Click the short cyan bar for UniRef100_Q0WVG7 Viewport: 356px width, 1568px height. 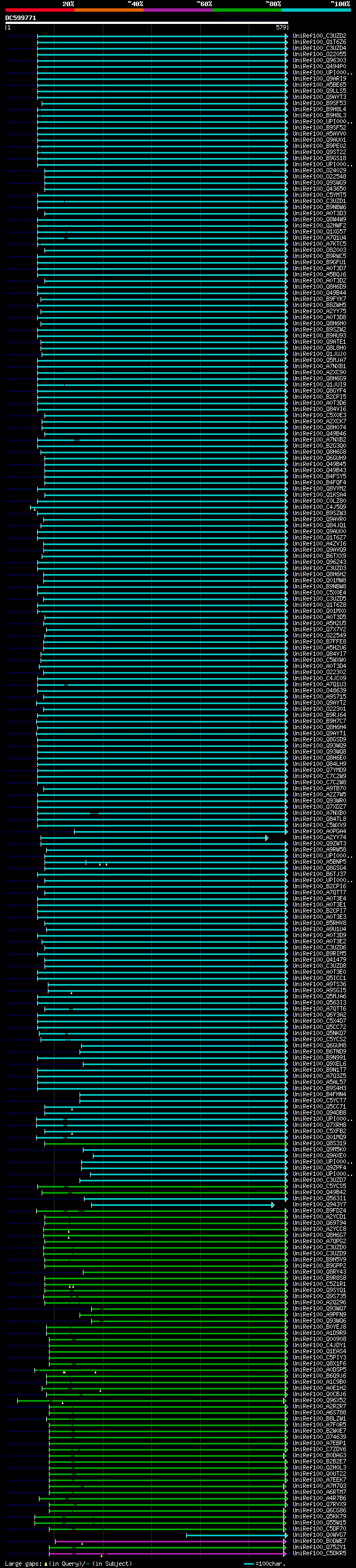tap(237, 1535)
